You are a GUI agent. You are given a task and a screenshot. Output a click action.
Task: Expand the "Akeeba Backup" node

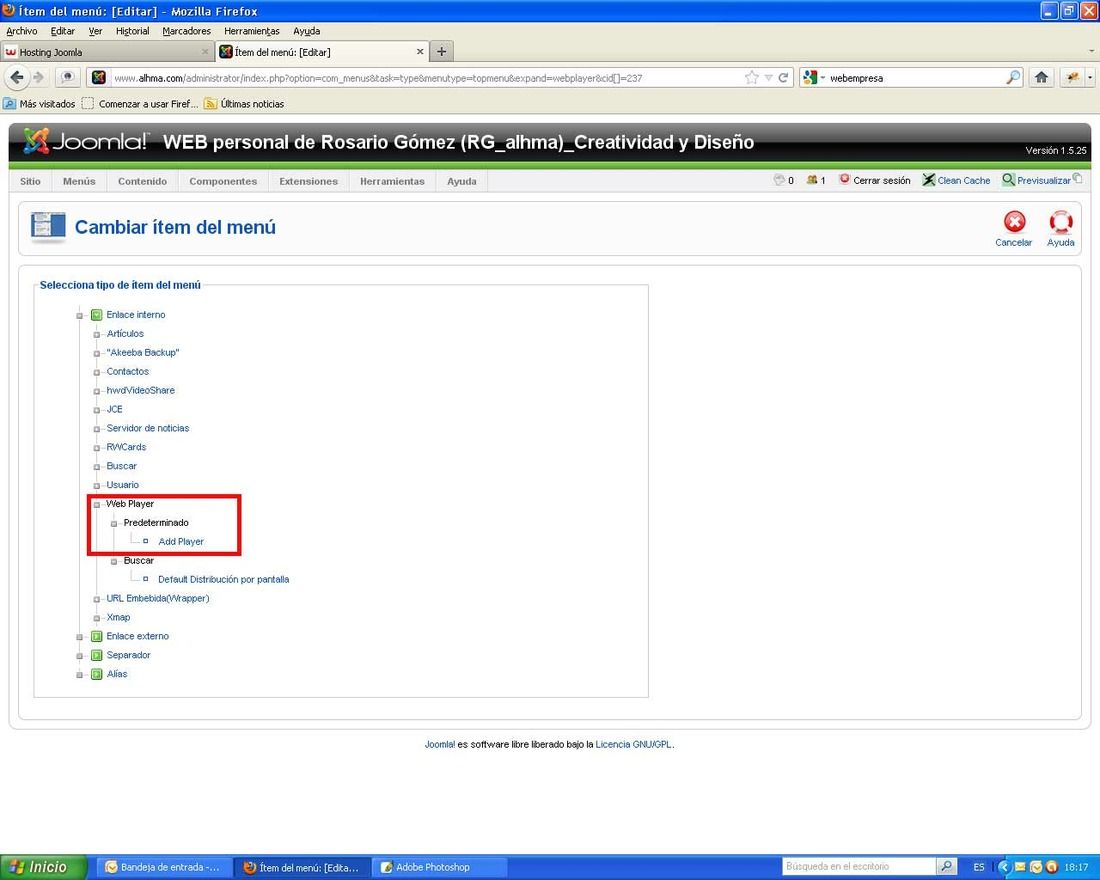[97, 353]
